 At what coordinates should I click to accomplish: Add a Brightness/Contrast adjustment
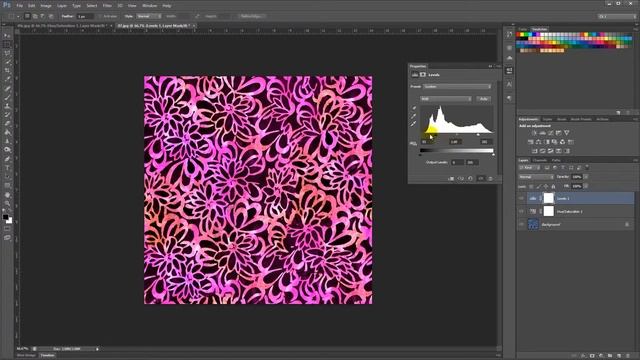tap(534, 133)
